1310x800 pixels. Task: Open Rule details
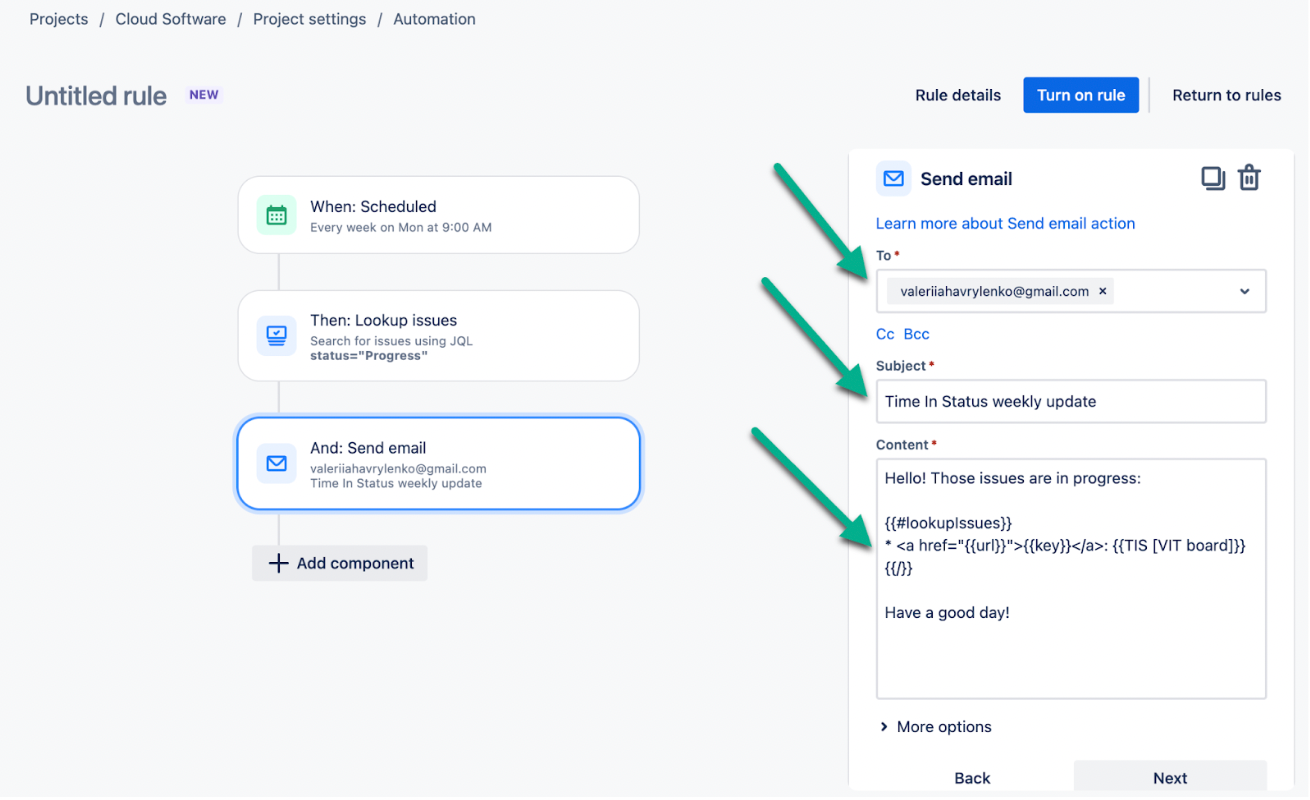957,95
